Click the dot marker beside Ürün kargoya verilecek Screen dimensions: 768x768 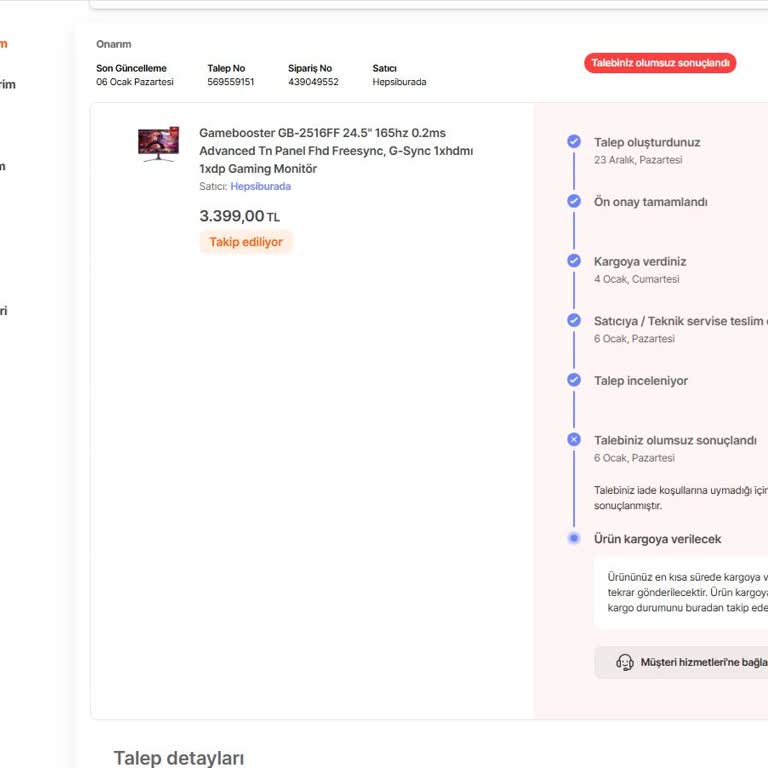click(x=574, y=538)
